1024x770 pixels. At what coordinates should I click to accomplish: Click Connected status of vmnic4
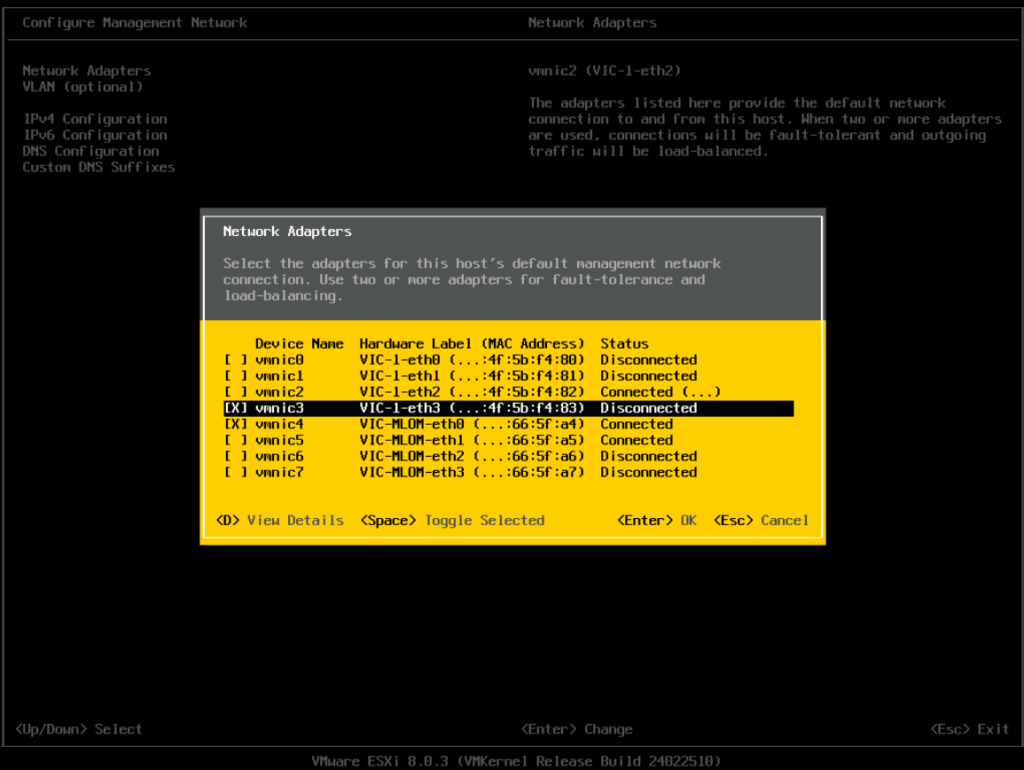(x=637, y=425)
